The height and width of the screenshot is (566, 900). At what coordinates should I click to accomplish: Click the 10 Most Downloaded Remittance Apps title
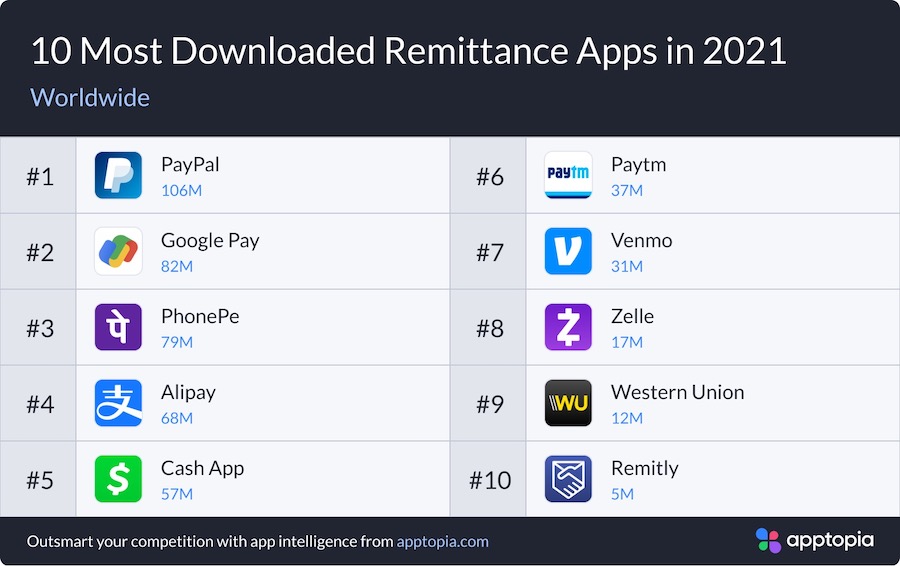point(409,51)
